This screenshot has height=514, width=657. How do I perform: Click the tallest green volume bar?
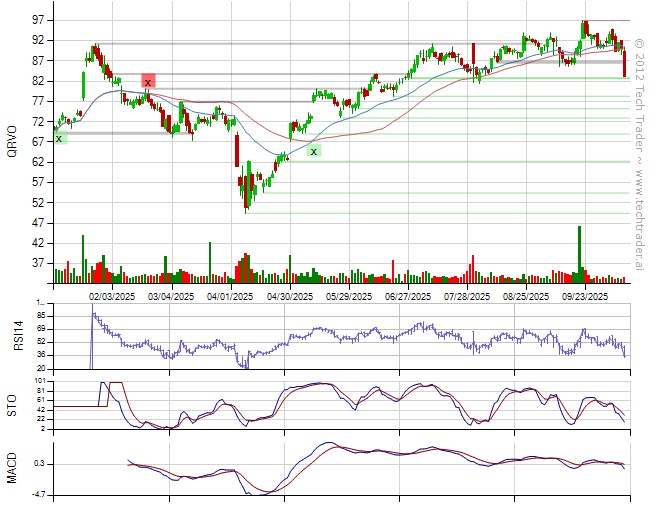click(578, 254)
